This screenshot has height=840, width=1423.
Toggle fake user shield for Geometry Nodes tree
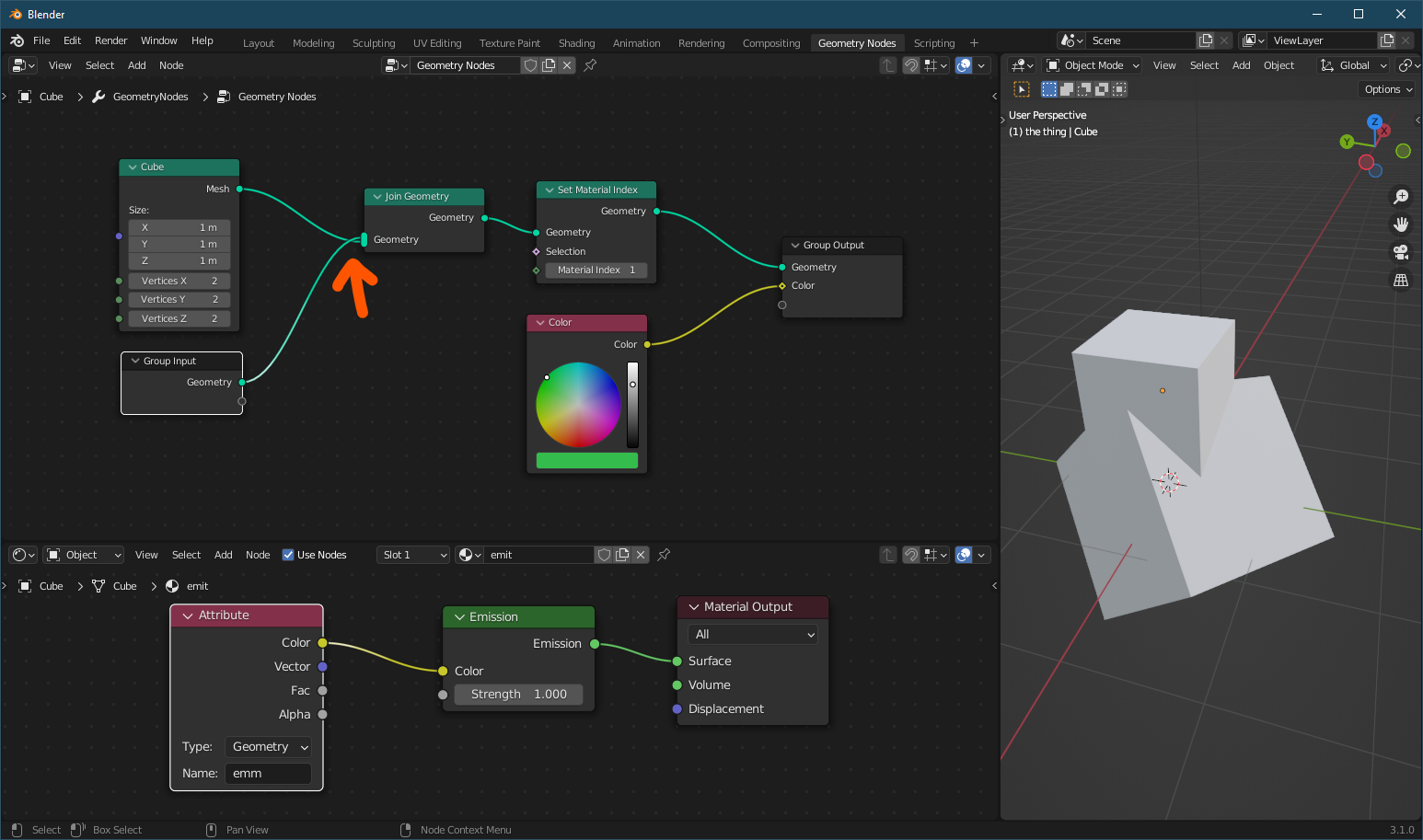(530, 65)
